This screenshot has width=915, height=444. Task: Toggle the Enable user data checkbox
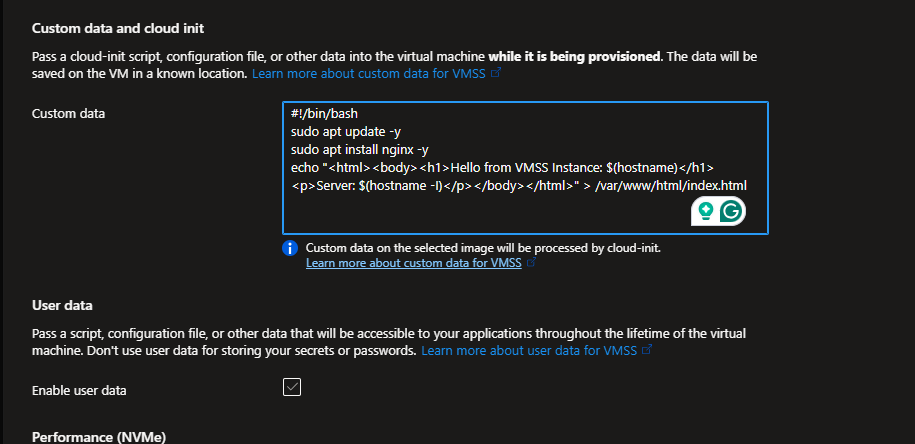coord(292,388)
